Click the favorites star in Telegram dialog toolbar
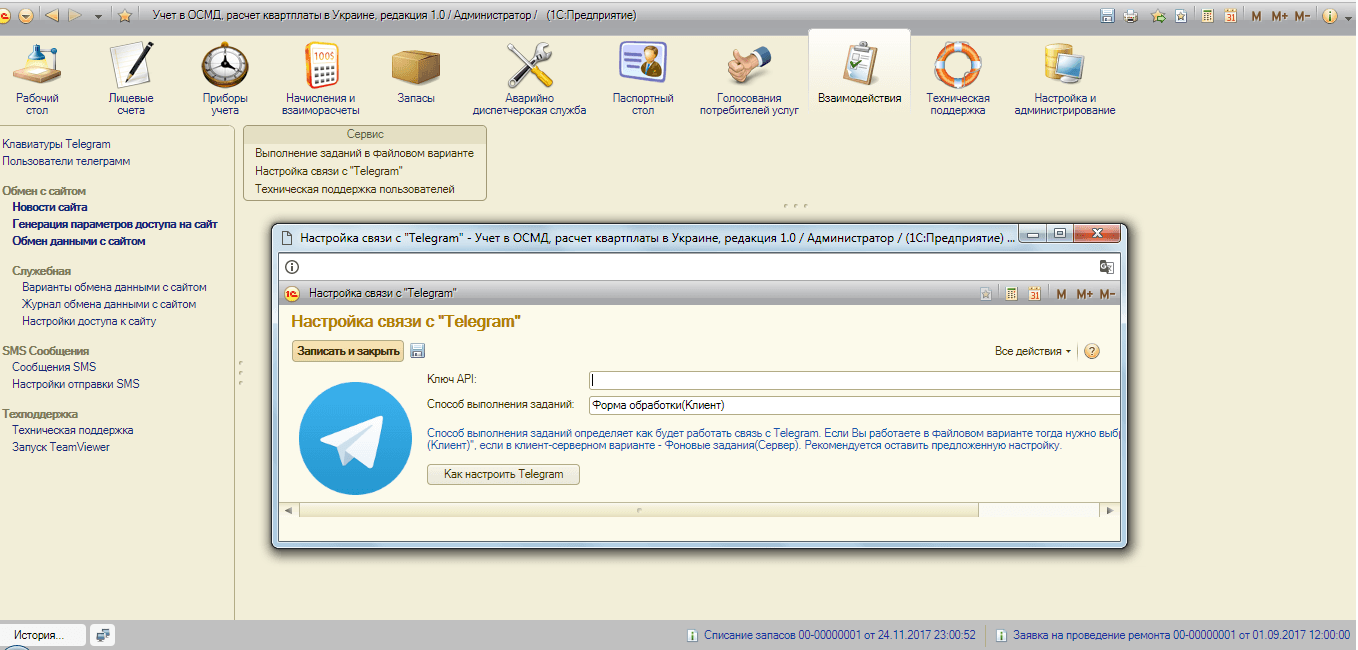 pyautogui.click(x=986, y=294)
